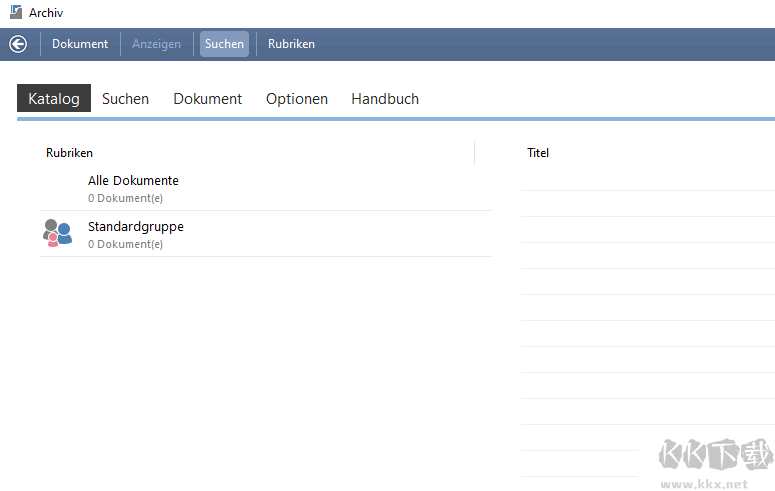Click the highlighted Suchen toolbar button
775x491 pixels.
[x=224, y=44]
